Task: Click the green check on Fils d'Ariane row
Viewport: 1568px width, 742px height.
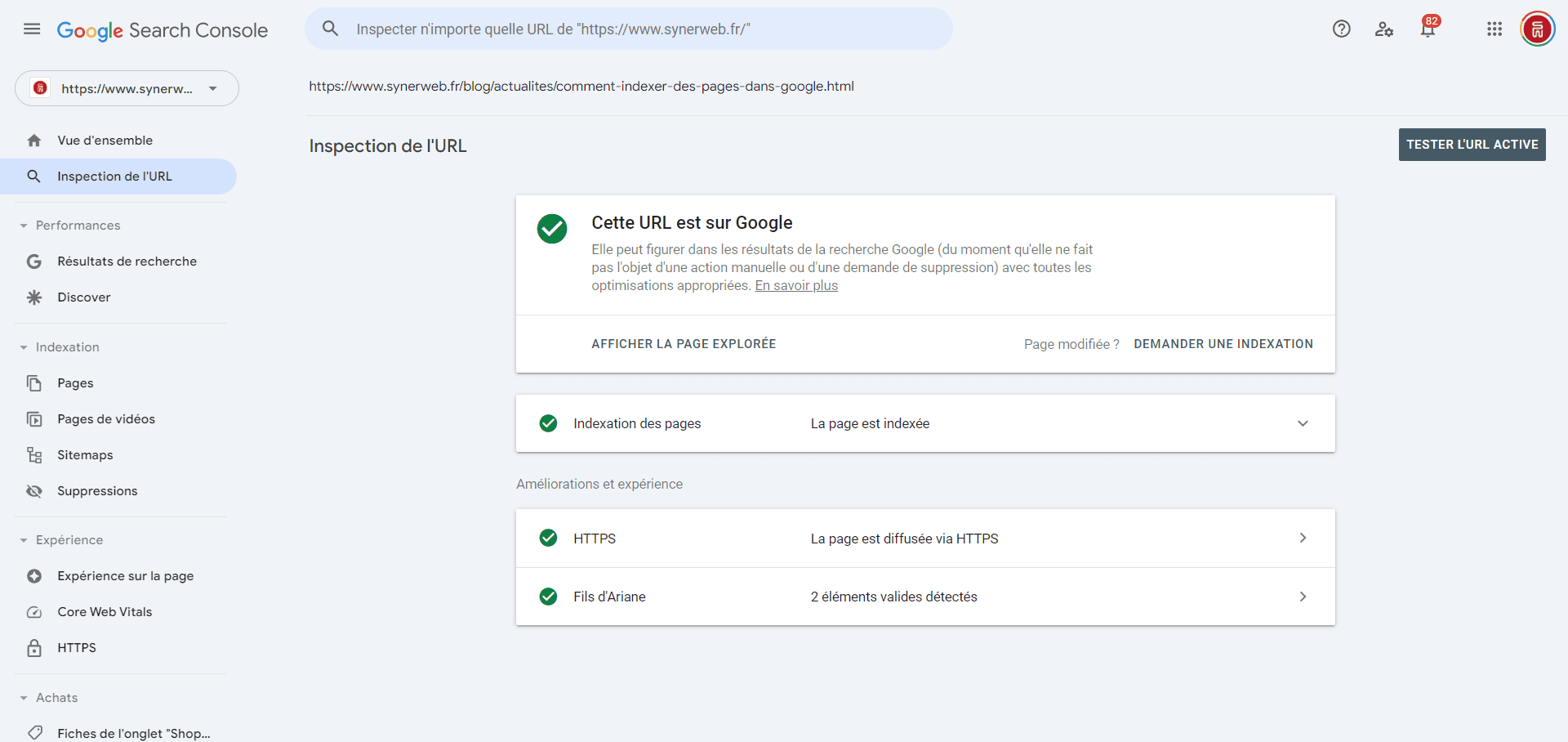Action: tap(549, 597)
